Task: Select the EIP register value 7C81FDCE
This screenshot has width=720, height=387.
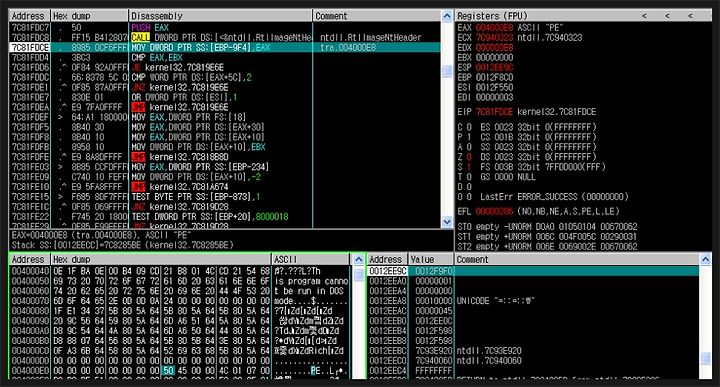Action: pos(494,112)
